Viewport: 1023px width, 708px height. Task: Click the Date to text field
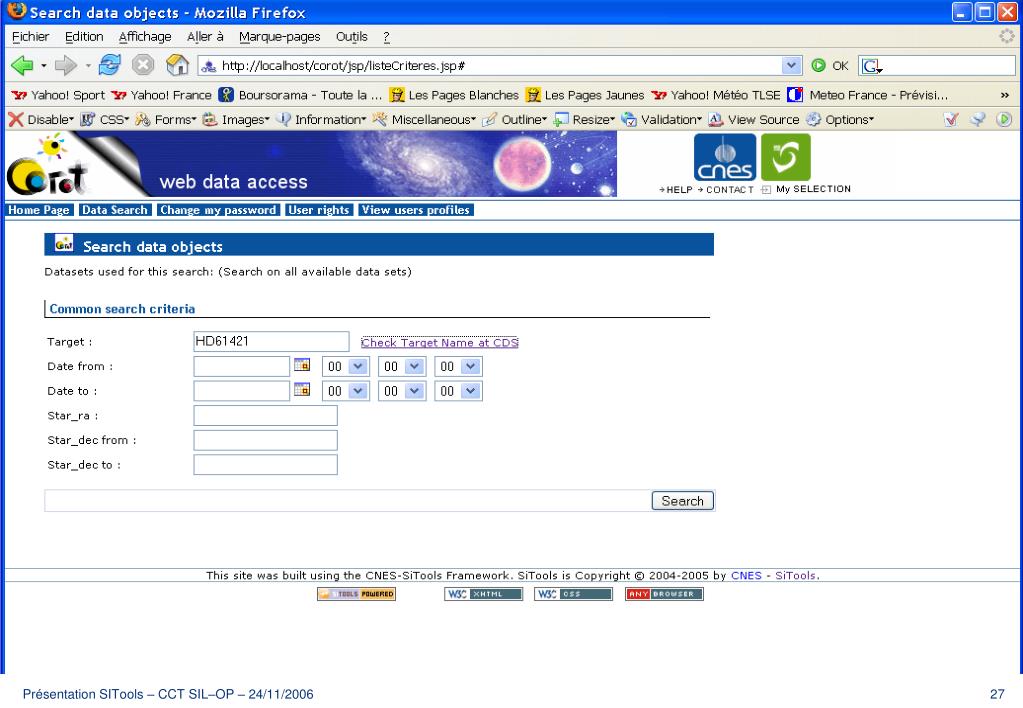(241, 391)
